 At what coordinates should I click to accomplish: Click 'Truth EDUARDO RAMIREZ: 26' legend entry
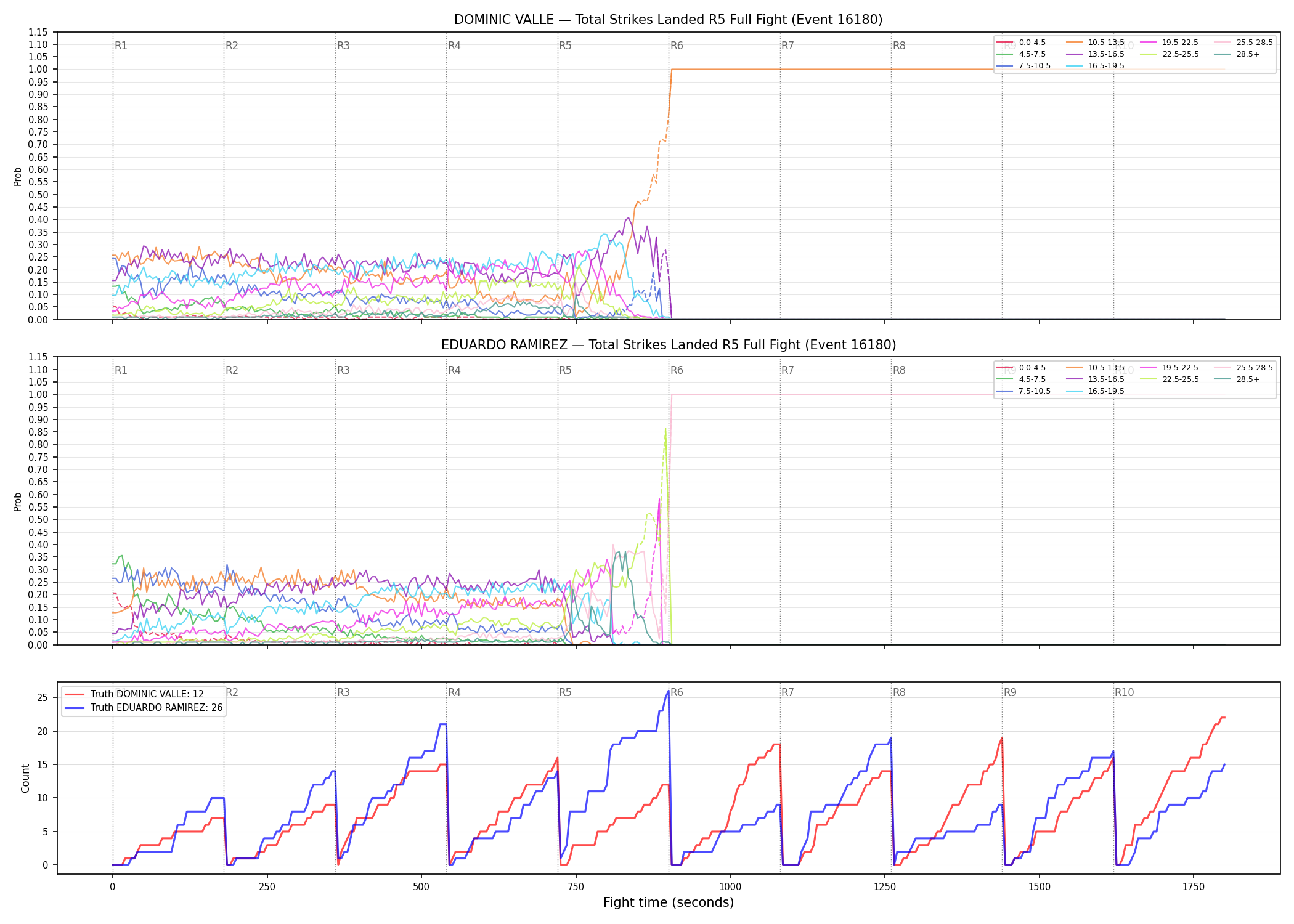(144, 708)
